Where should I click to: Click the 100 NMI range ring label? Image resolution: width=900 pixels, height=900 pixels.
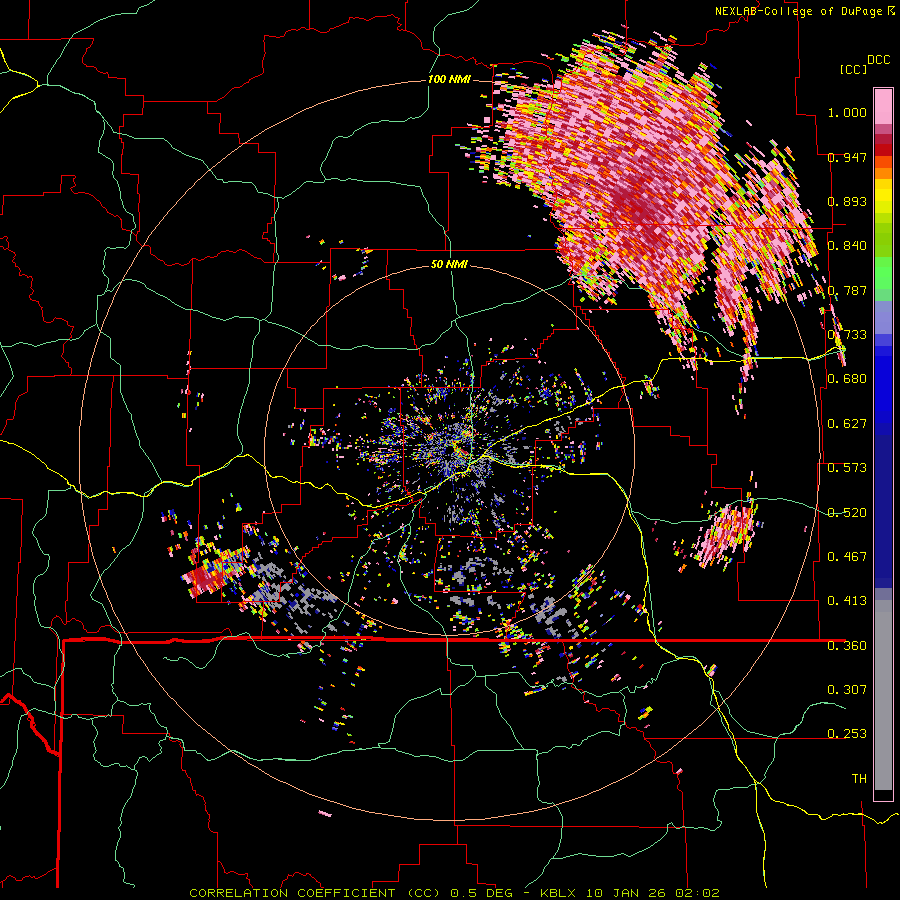pyautogui.click(x=449, y=79)
